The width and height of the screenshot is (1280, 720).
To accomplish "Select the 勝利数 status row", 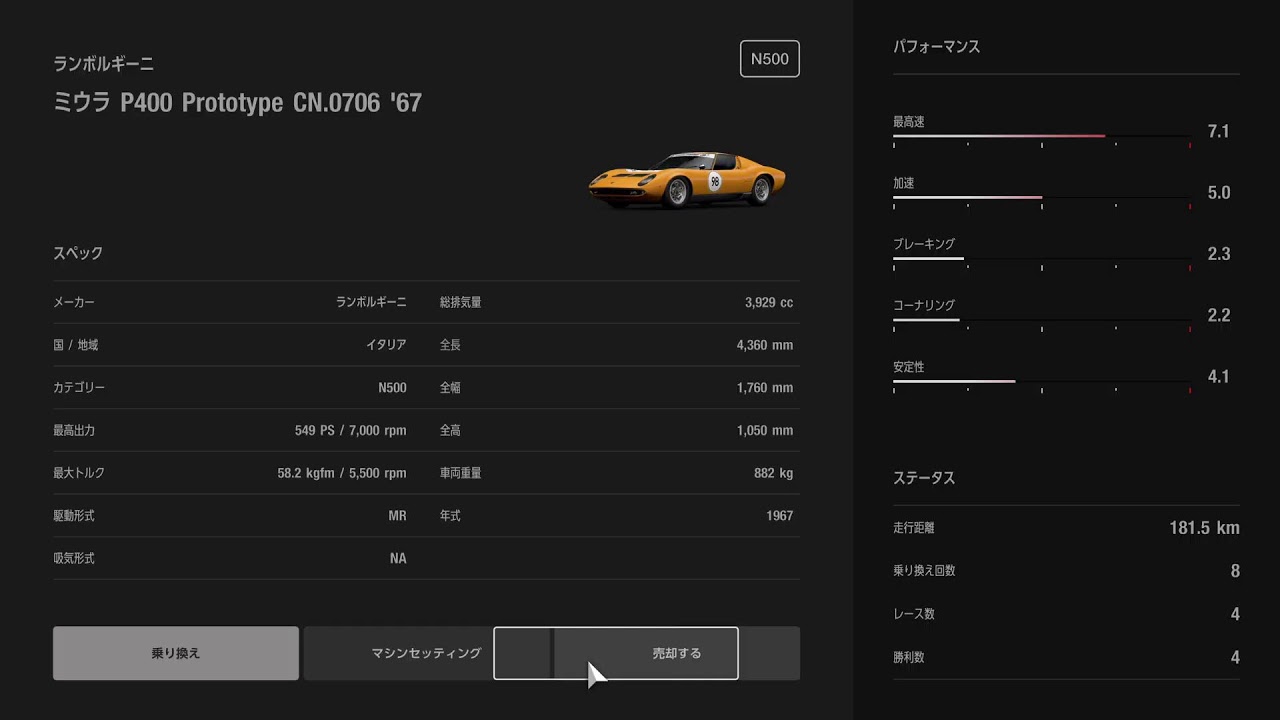I will click(x=1066, y=657).
